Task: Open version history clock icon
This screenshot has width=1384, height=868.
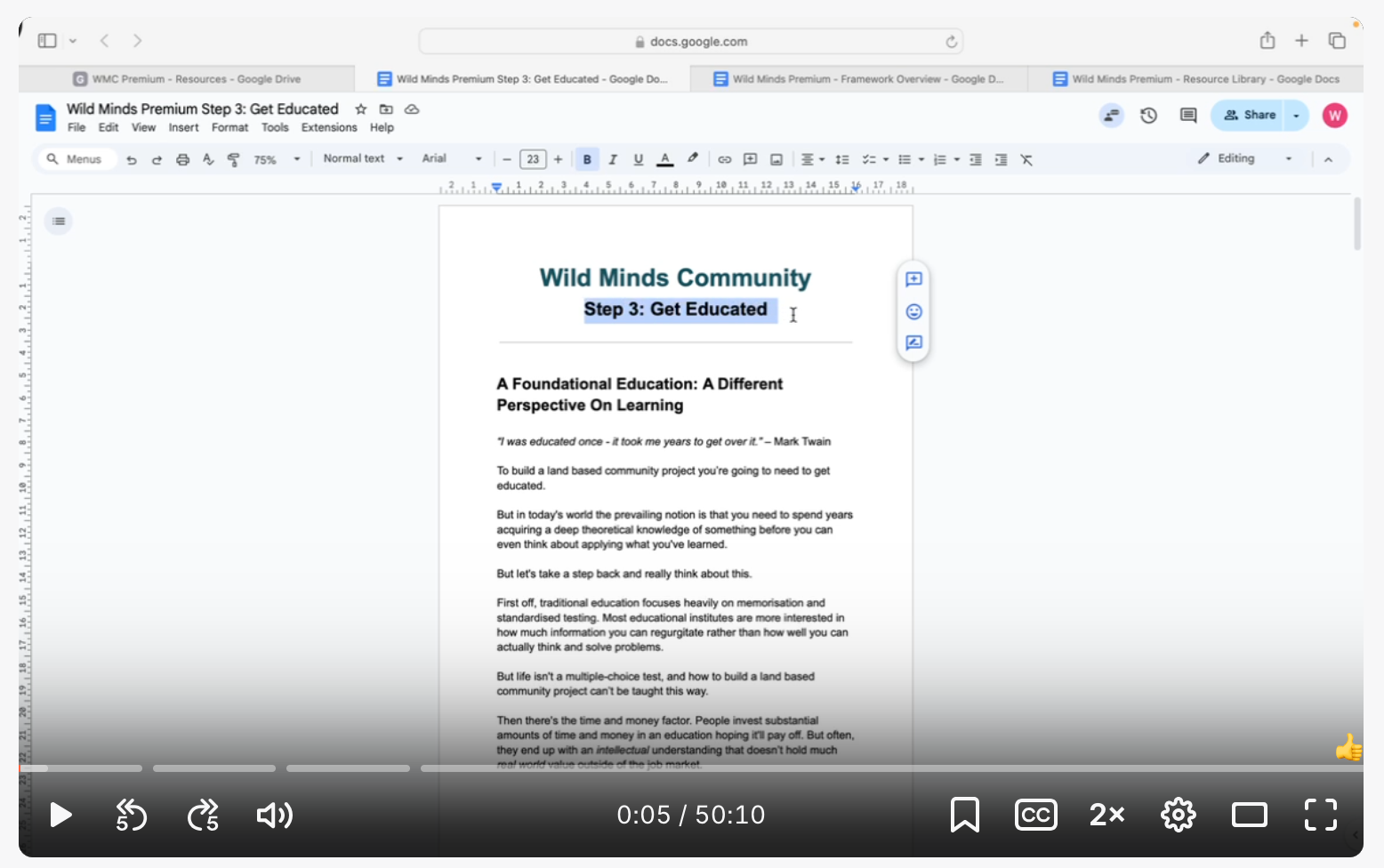Action: [x=1149, y=116]
